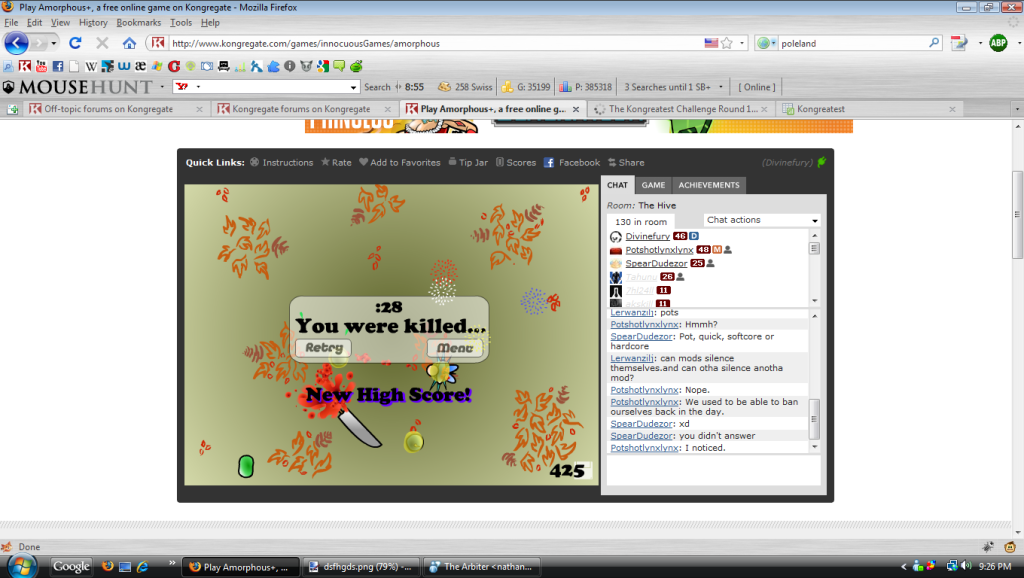This screenshot has width=1024, height=578.
Task: Switch to Kongreatest Challenge Round tab
Action: pos(681,109)
